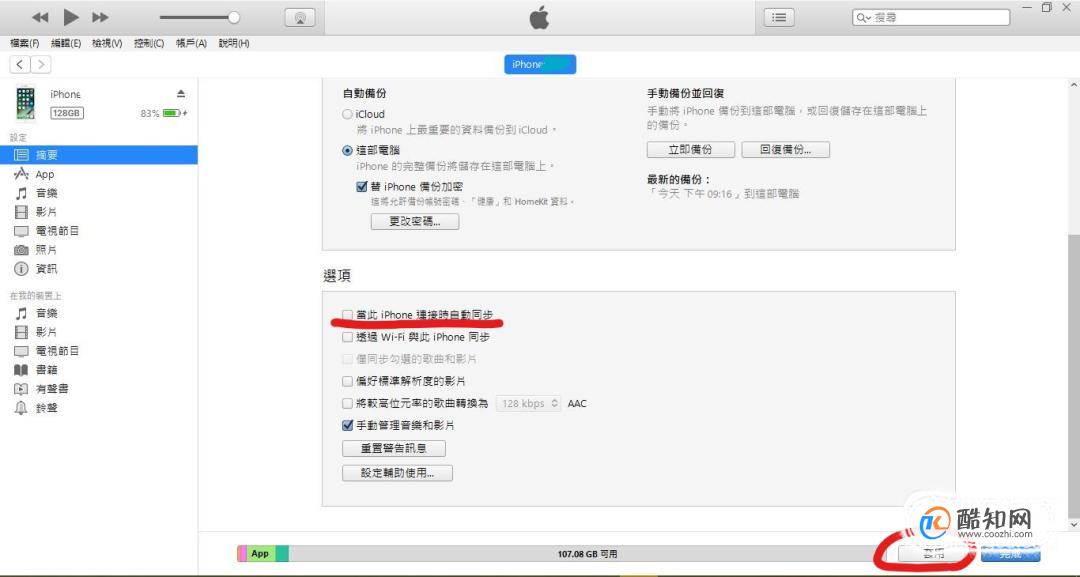Start playback with the play button
Screen dimensions: 1080x577
pos(70,17)
